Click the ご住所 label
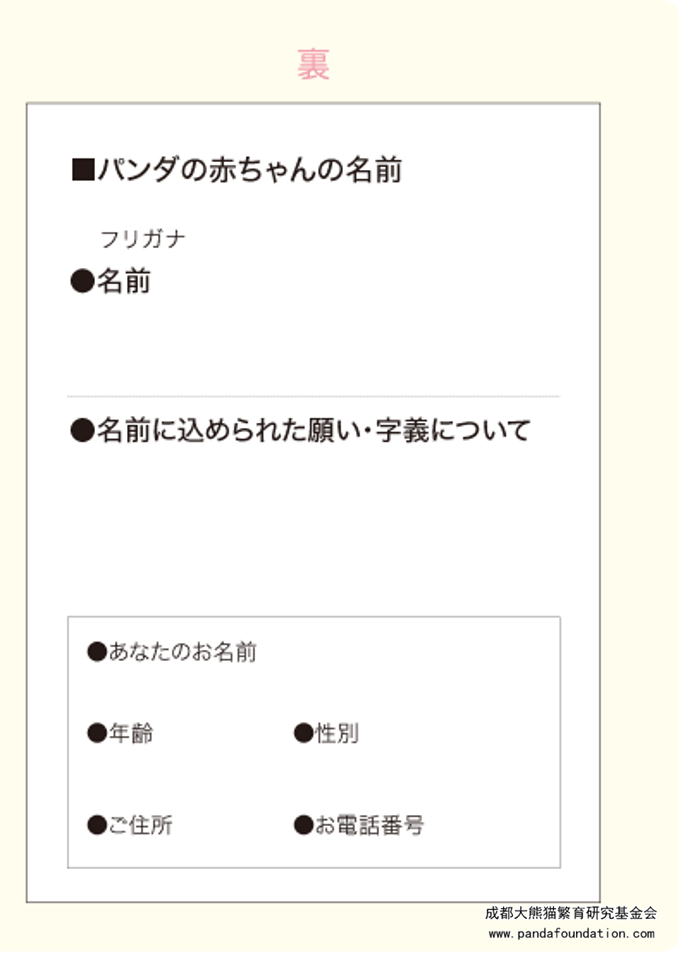 (x=140, y=825)
